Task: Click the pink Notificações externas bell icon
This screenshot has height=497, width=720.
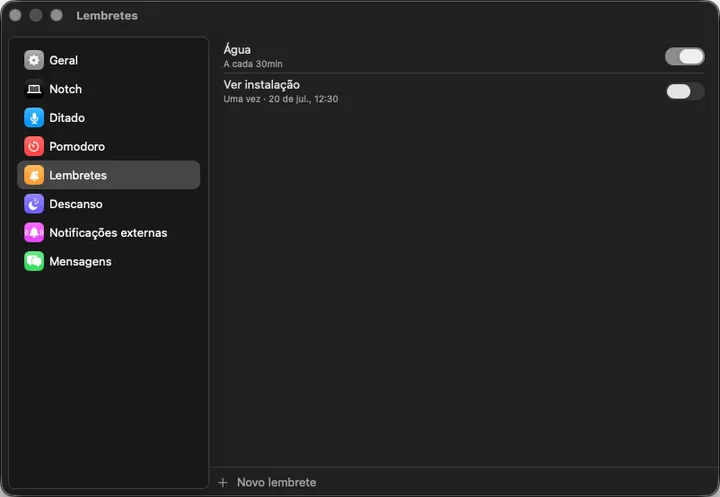Action: click(x=34, y=232)
